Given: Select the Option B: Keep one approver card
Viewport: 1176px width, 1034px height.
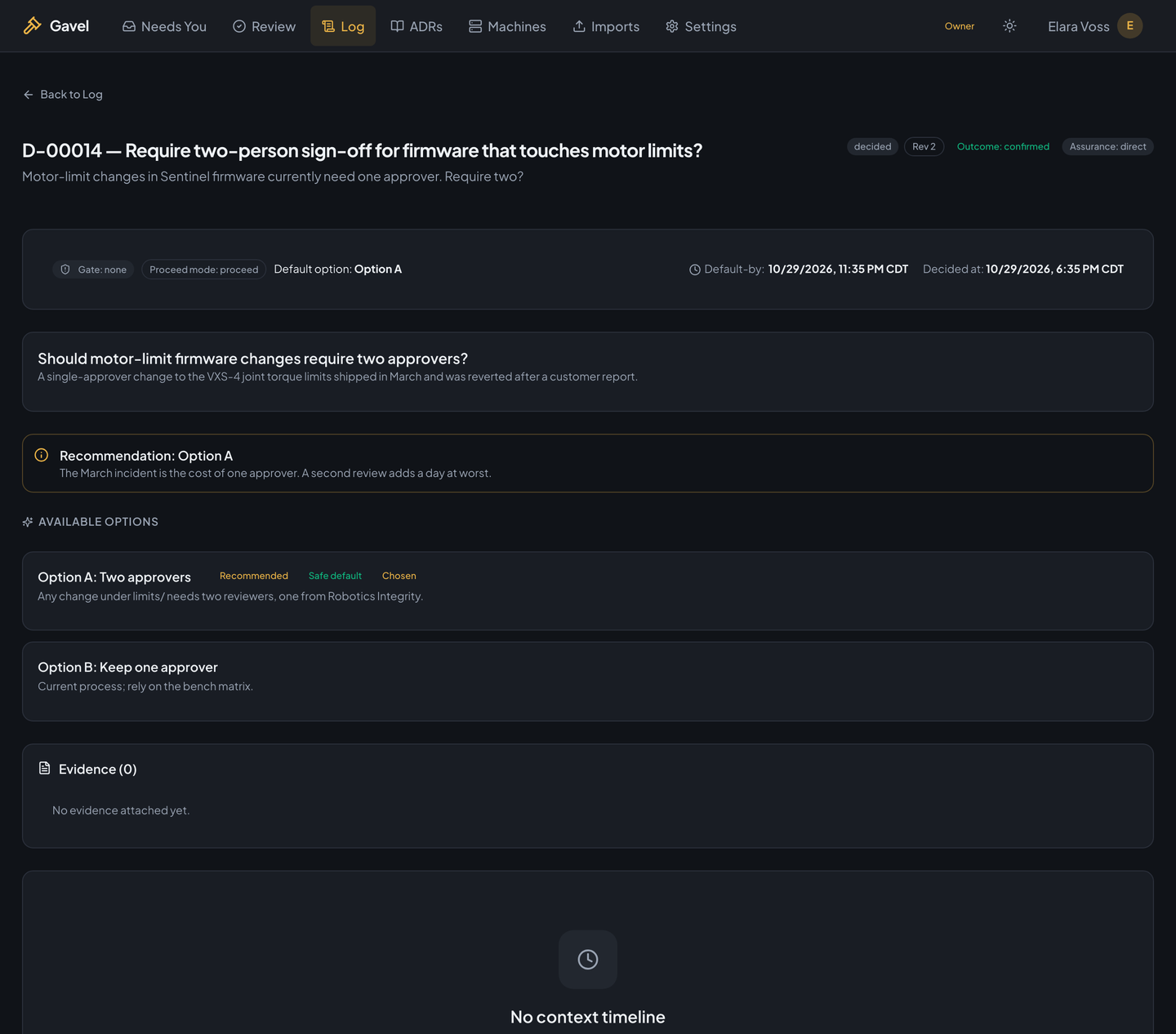Looking at the screenshot, I should (x=588, y=681).
